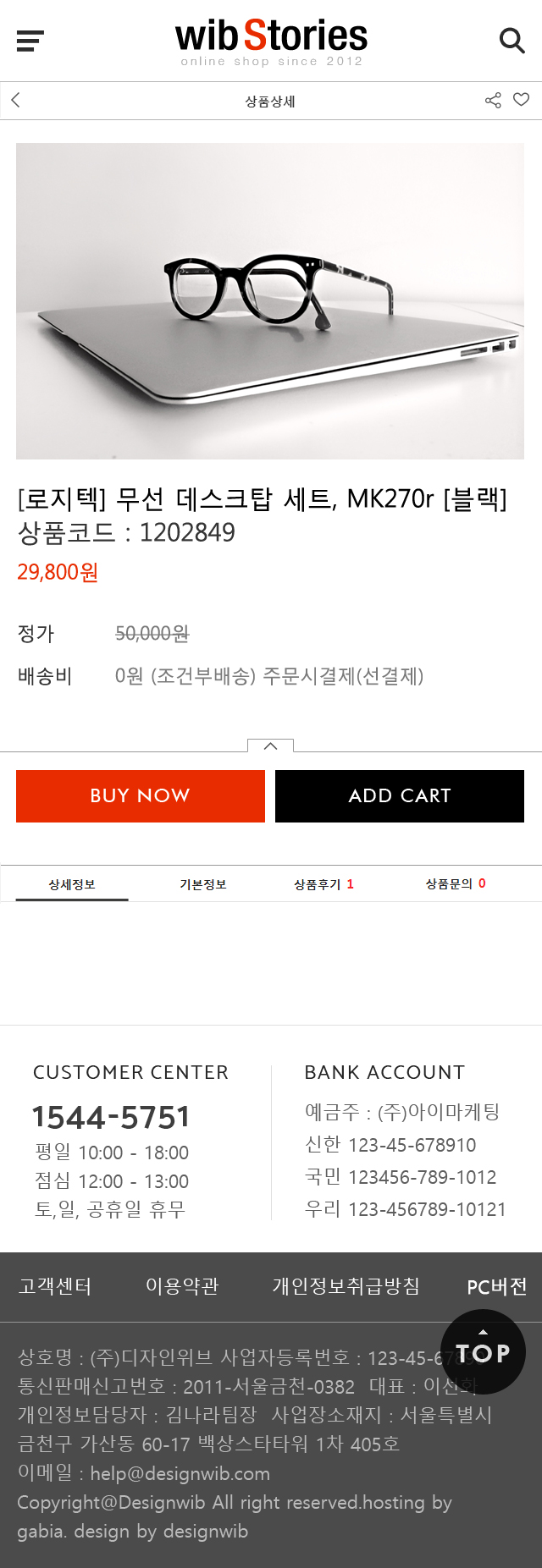Click the BUY NOW button
The height and width of the screenshot is (1568, 542).
pos(141,795)
